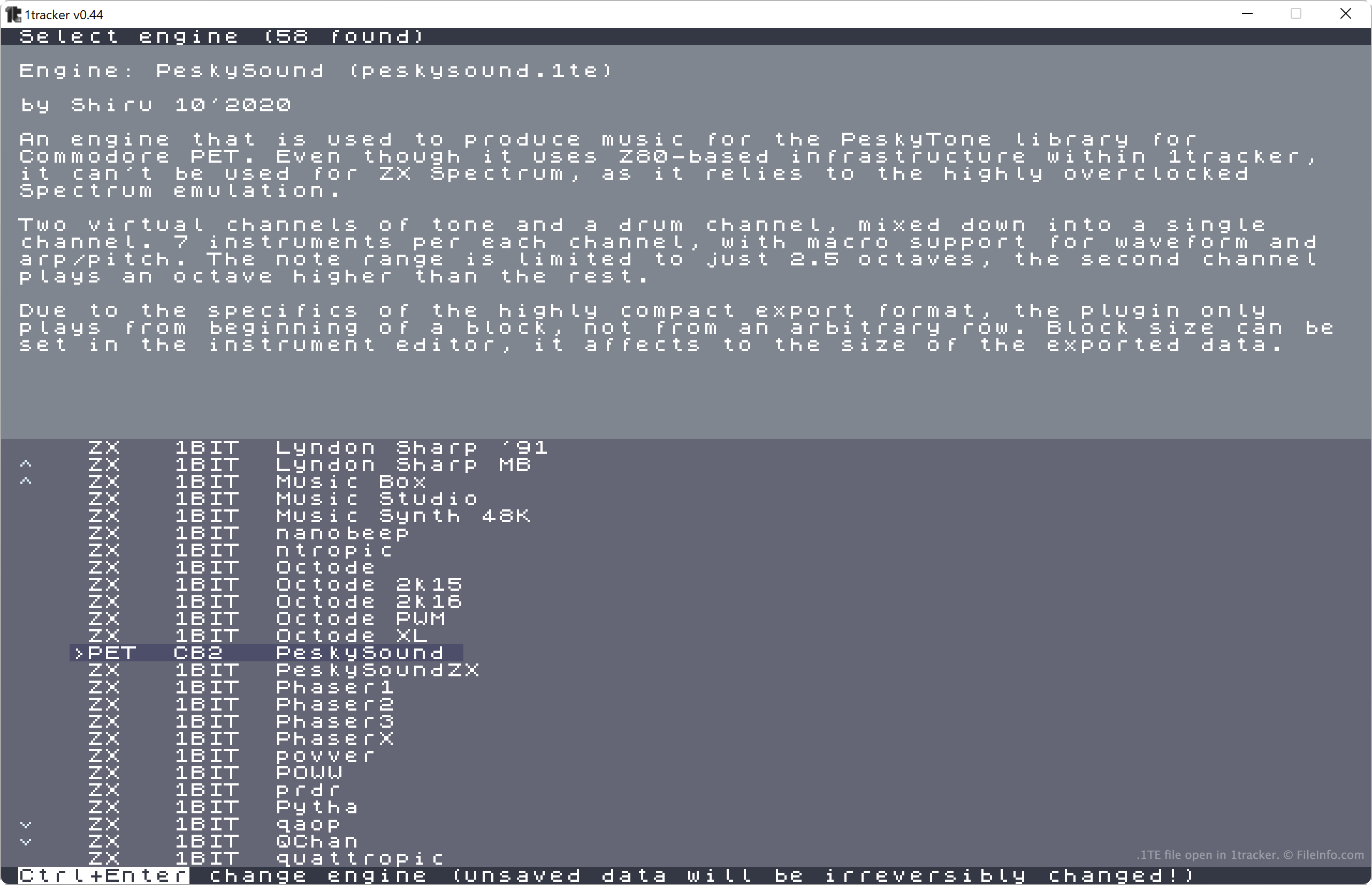Click the 1tracker app icon in title bar
Image resolution: width=1372 pixels, height=885 pixels.
point(13,14)
